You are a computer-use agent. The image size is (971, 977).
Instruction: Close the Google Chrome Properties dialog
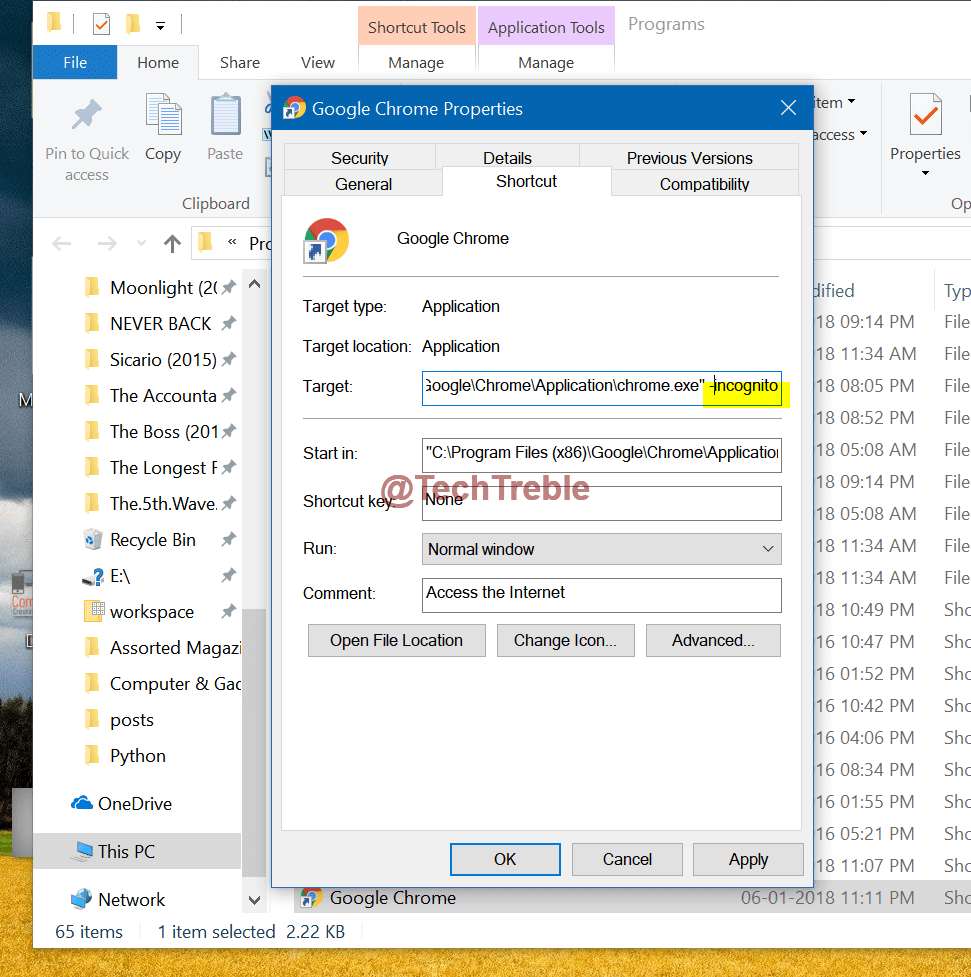click(788, 108)
